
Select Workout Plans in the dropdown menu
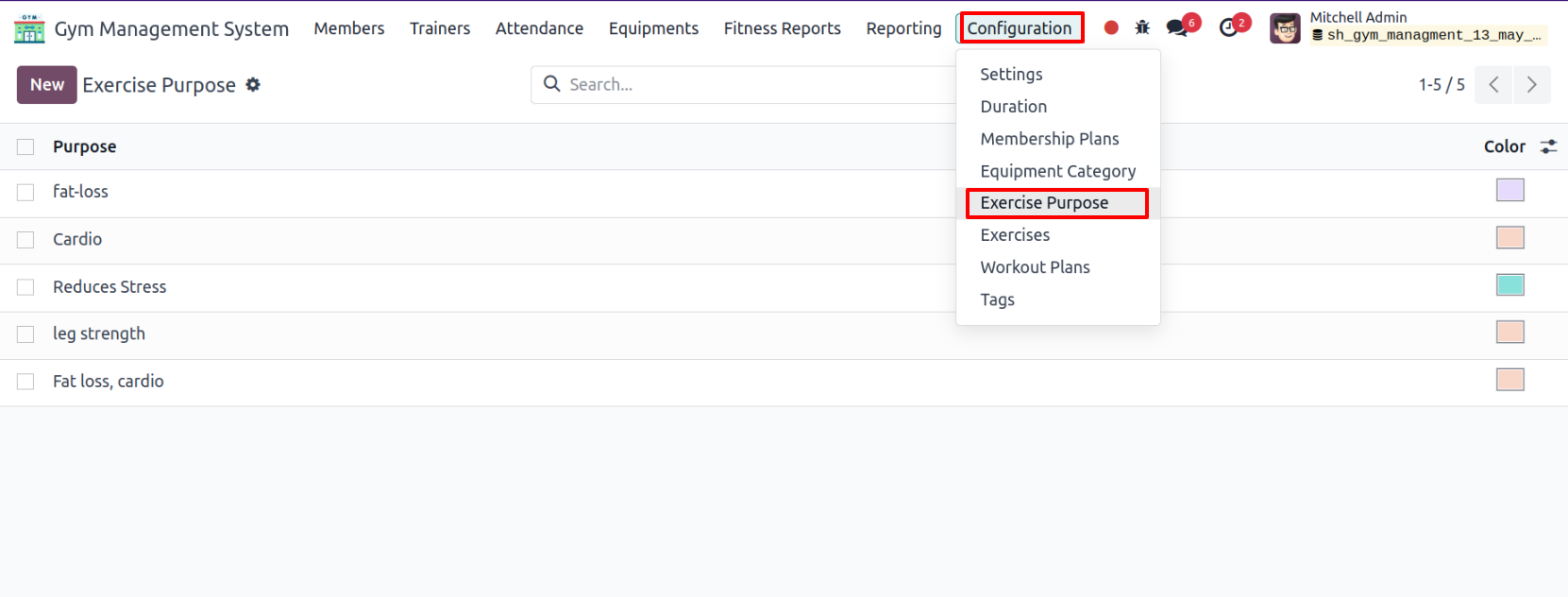1035,267
